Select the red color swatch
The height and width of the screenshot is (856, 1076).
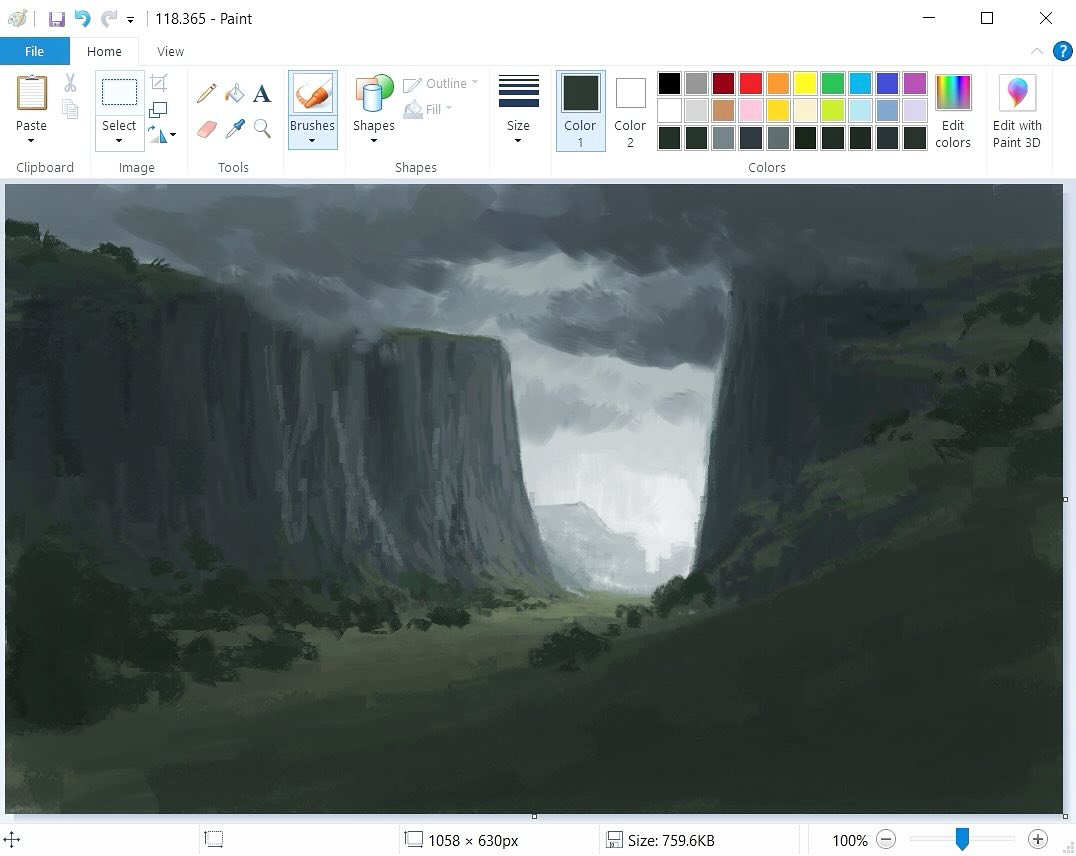pyautogui.click(x=750, y=83)
